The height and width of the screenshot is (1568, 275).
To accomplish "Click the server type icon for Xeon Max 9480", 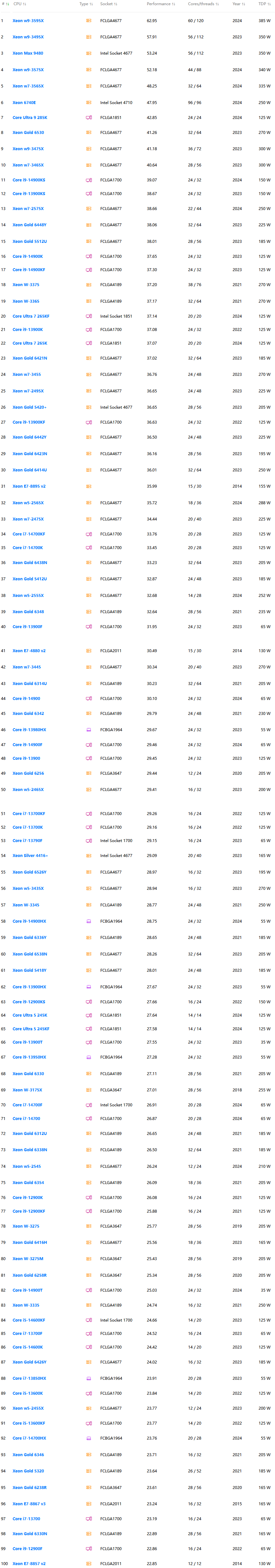I will click(x=89, y=54).
